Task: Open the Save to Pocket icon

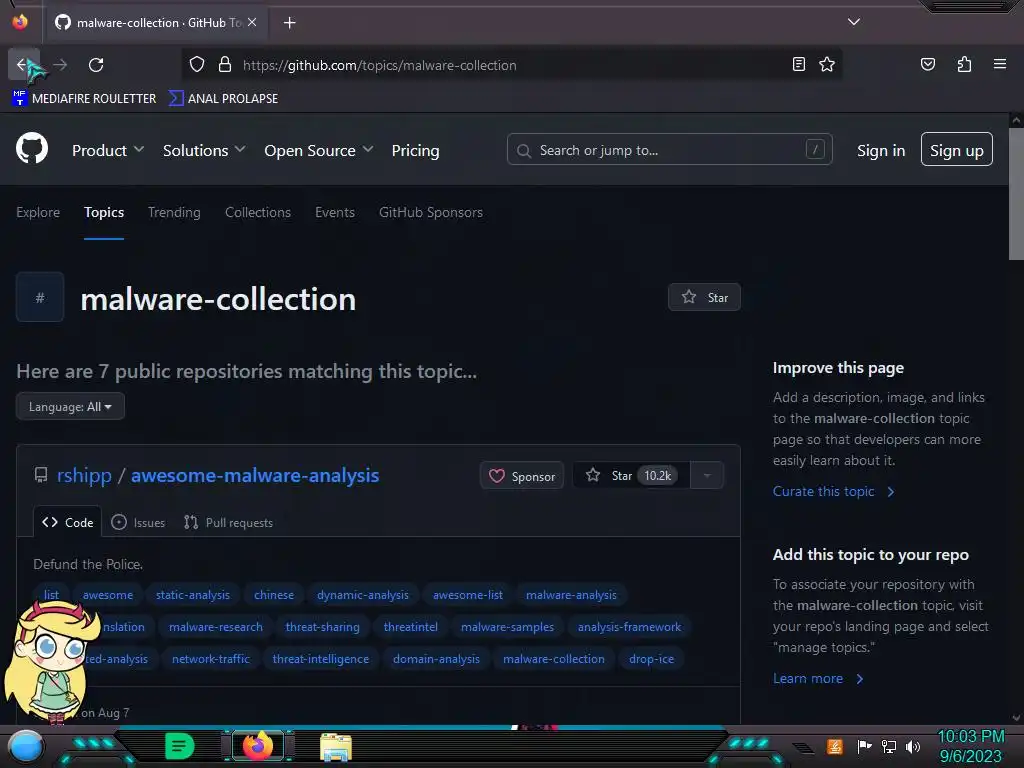Action: point(927,65)
